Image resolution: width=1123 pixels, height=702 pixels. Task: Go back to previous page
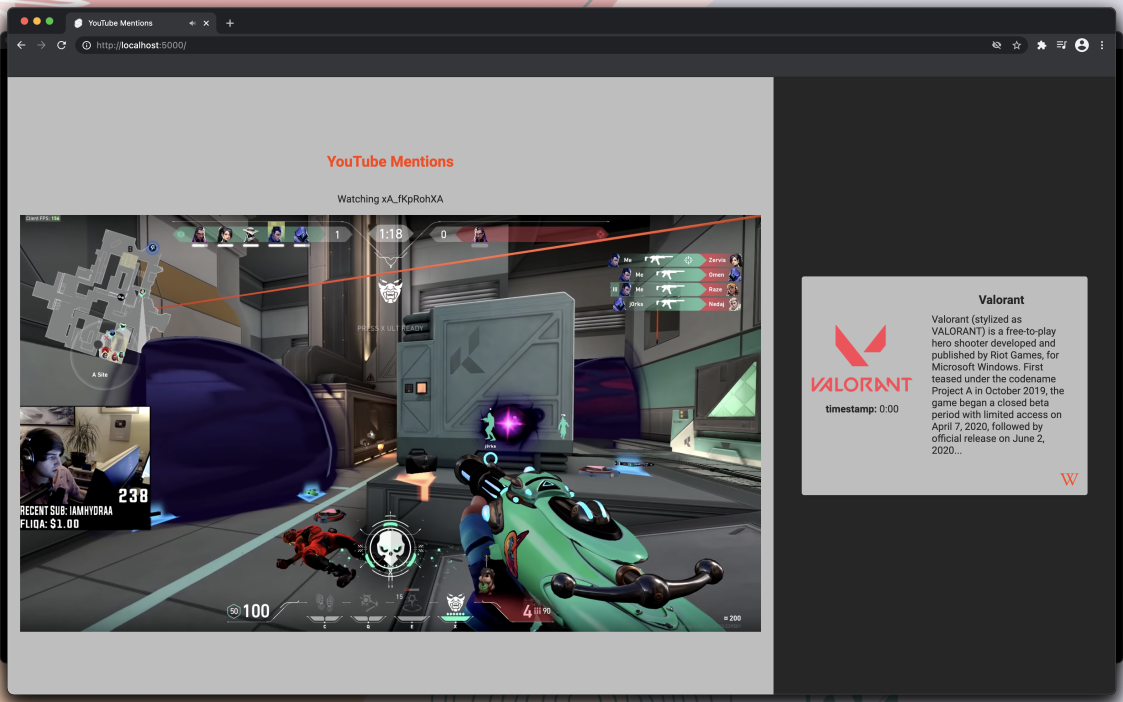(x=21, y=45)
